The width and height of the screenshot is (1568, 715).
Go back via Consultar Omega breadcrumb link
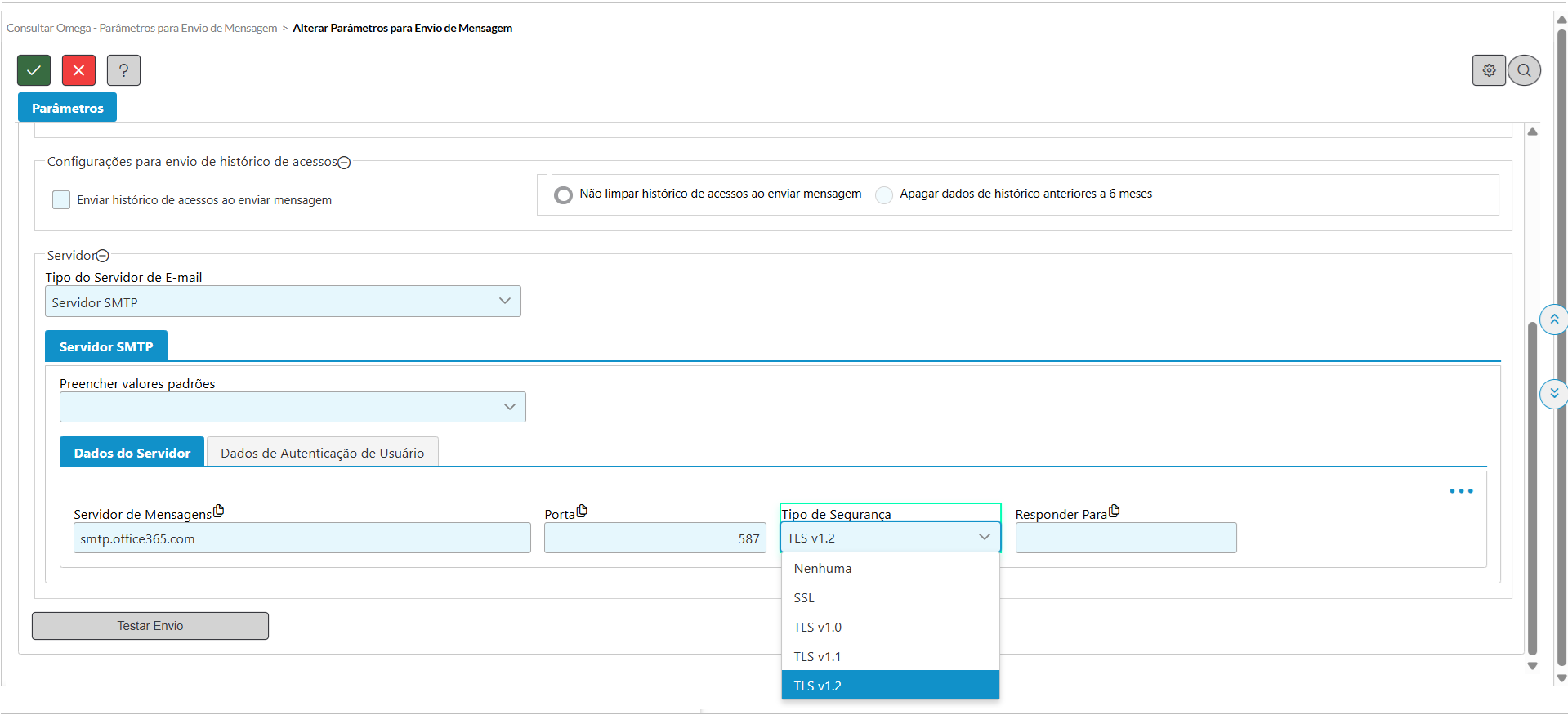(141, 28)
